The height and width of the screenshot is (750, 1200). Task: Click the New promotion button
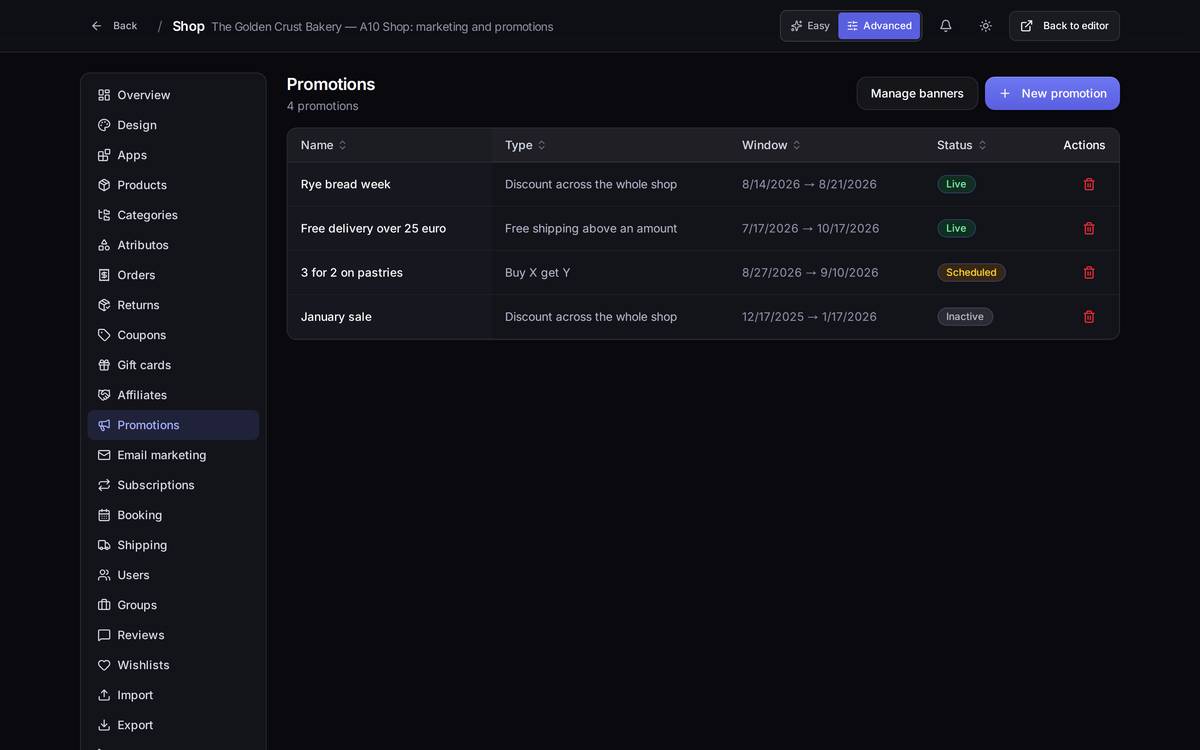(1052, 93)
